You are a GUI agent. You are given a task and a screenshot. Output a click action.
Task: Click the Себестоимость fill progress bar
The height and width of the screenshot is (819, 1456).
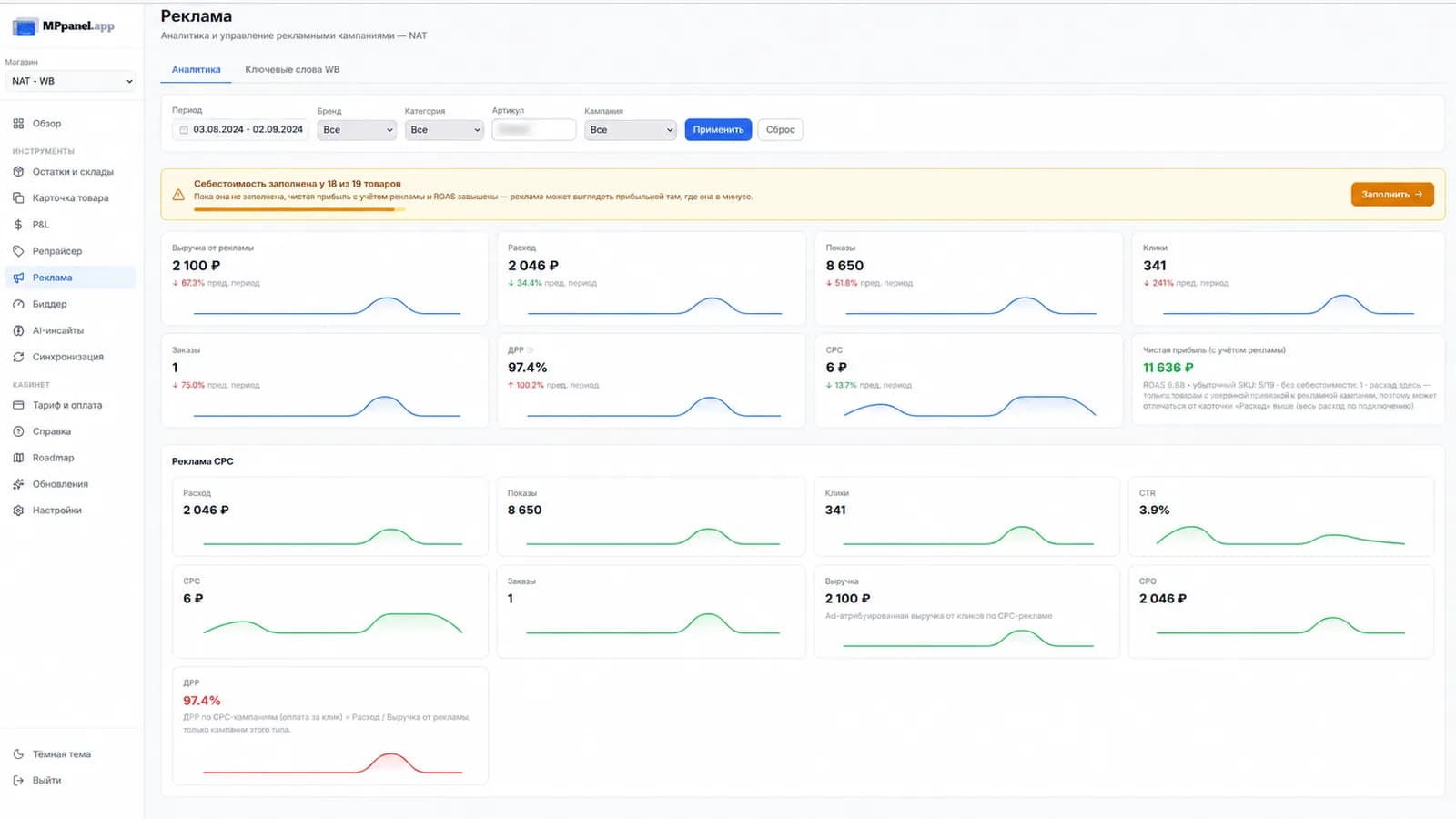click(x=298, y=209)
